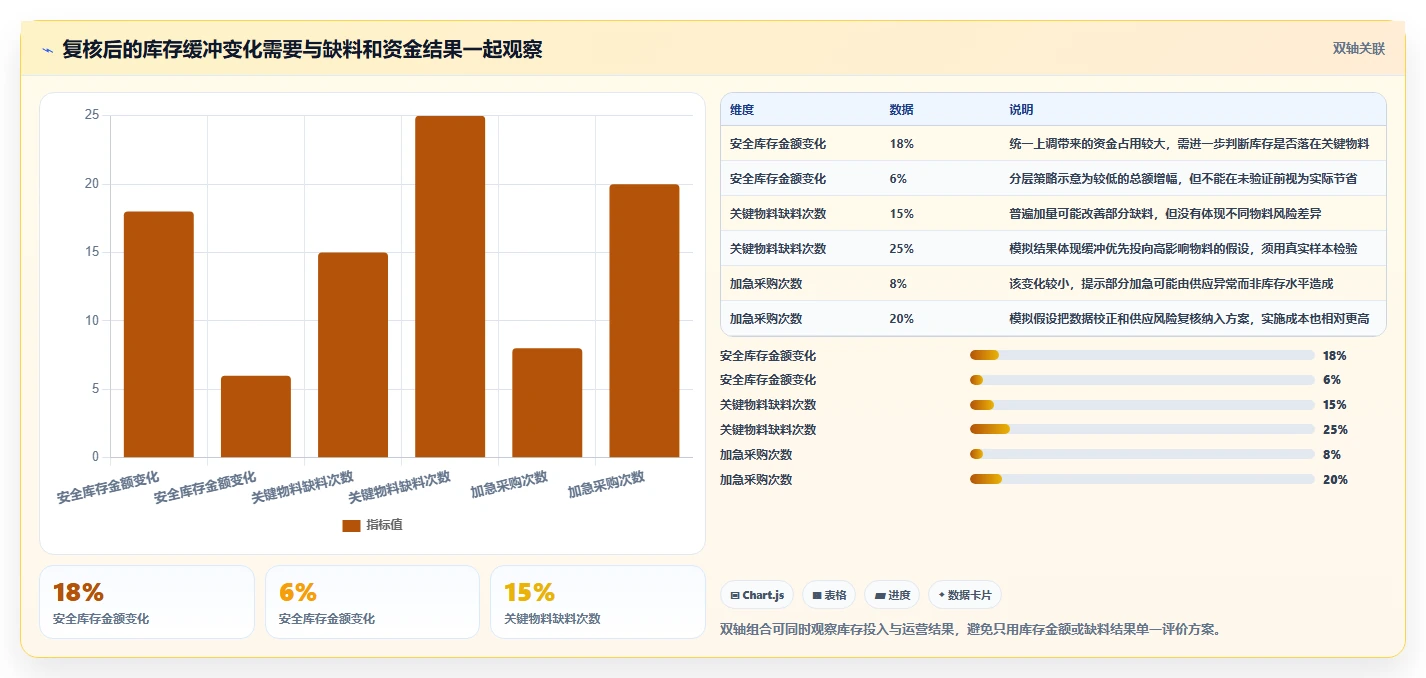Click the description starting 普遍加量可能改善部分缺料

click(1165, 214)
